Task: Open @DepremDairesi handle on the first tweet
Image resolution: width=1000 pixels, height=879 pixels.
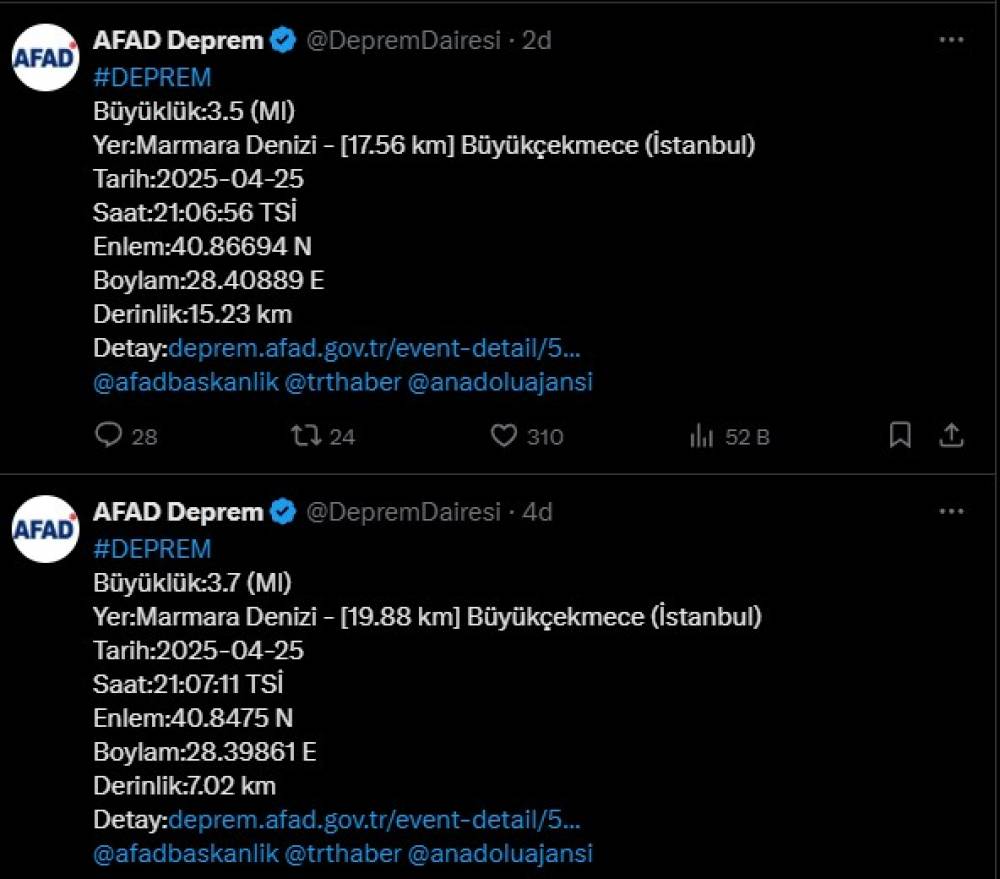Action: point(403,41)
